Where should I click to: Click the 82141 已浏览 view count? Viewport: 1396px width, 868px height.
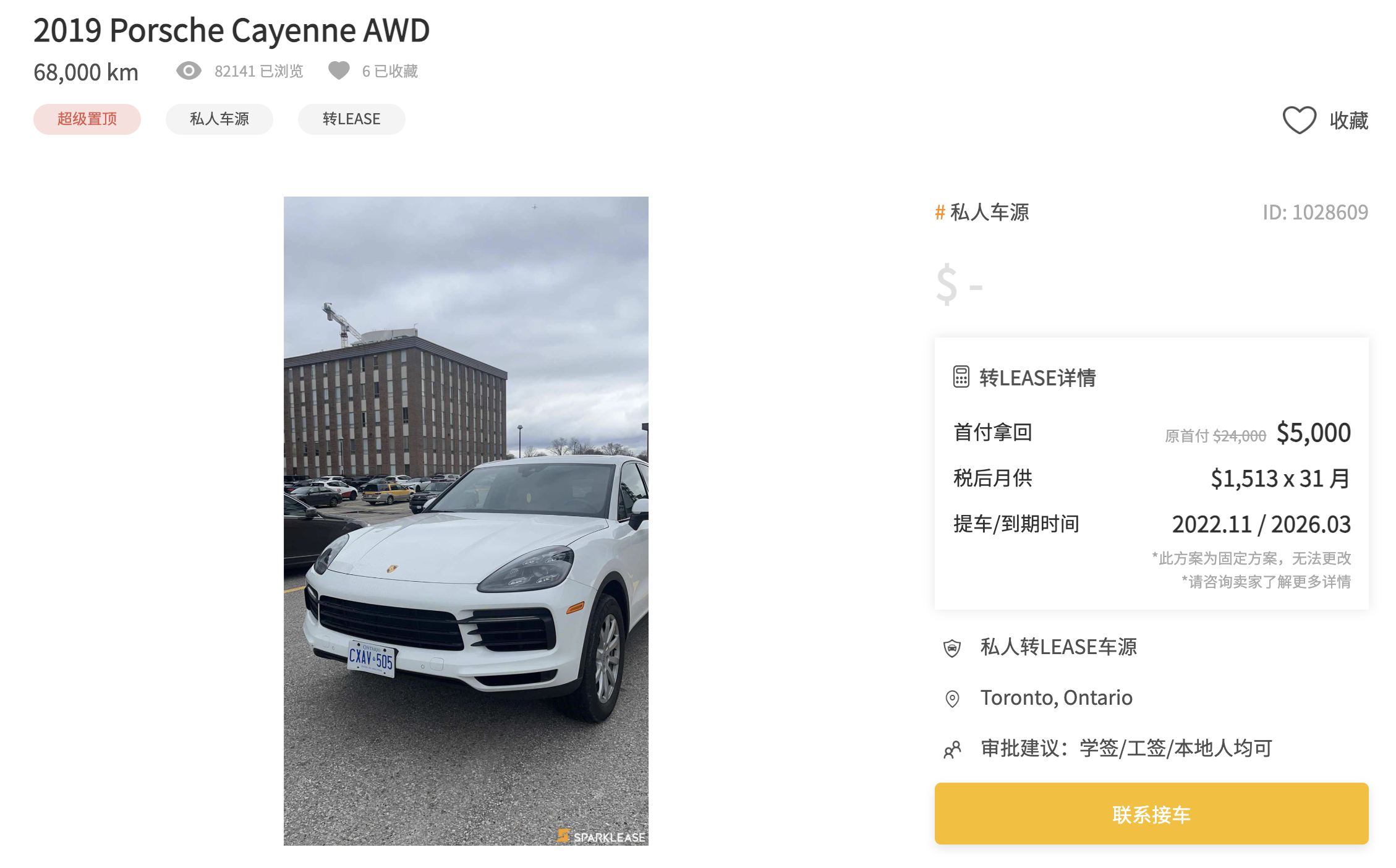tap(259, 71)
